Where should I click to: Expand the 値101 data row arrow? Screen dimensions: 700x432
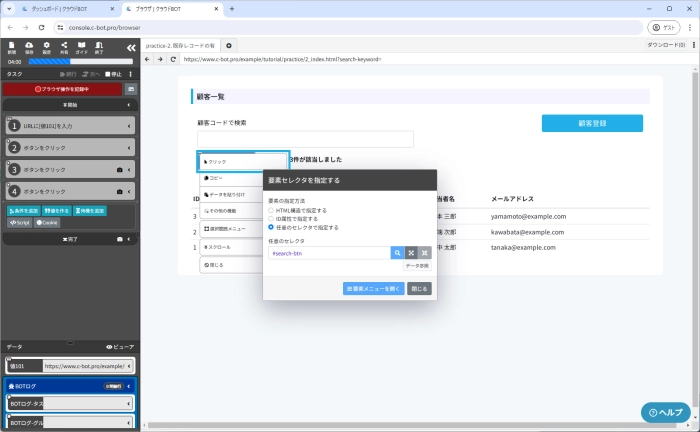131,367
